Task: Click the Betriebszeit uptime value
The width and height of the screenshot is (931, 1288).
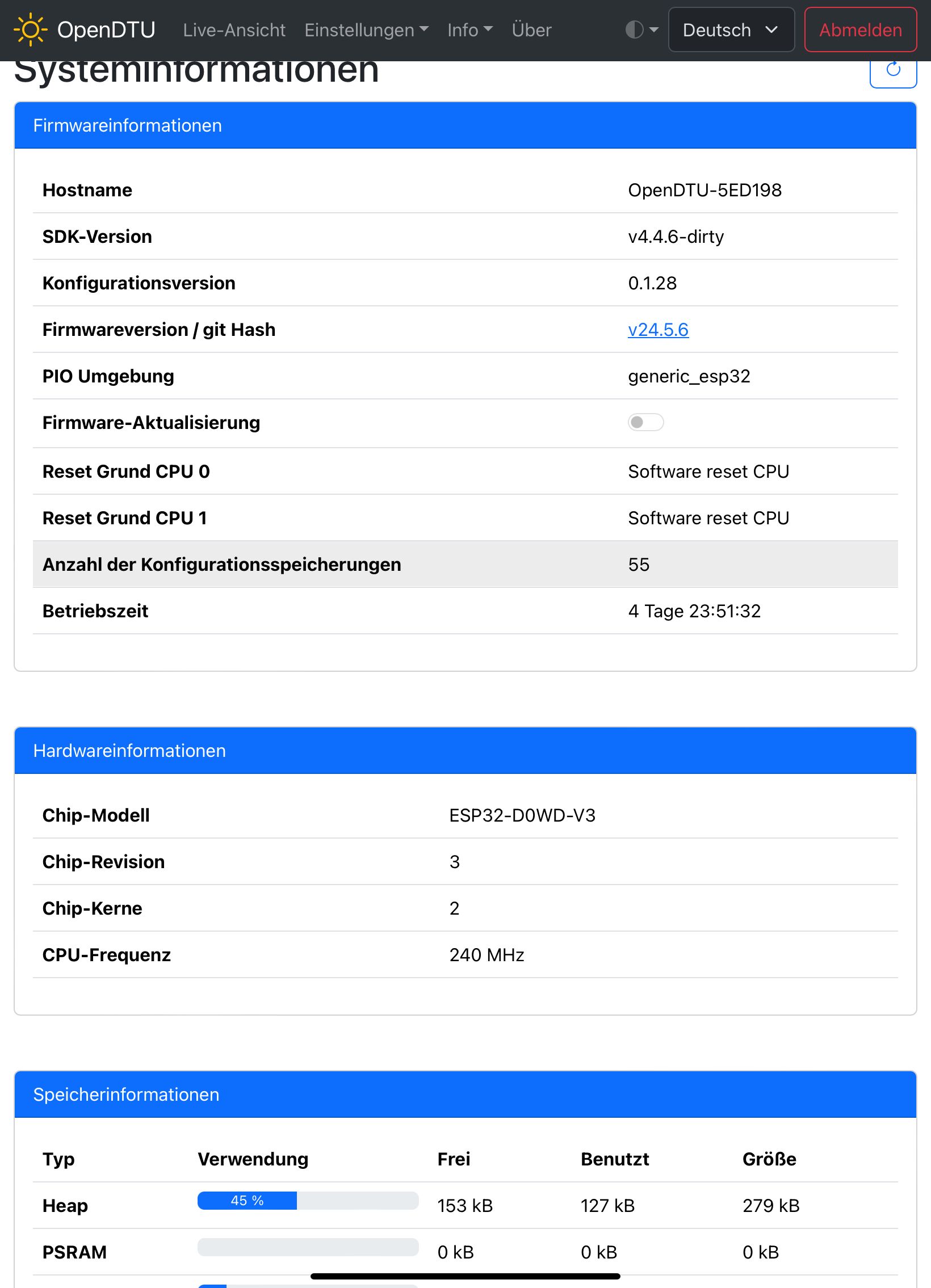Action: point(694,611)
